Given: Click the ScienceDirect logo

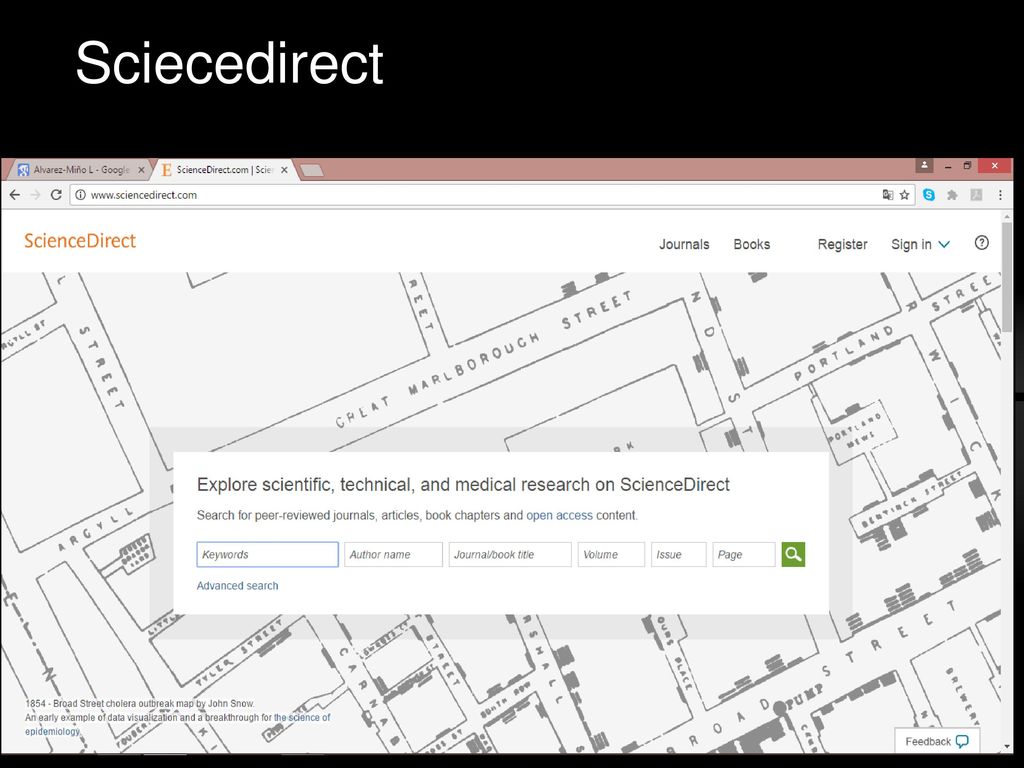Looking at the screenshot, I should click(80, 240).
